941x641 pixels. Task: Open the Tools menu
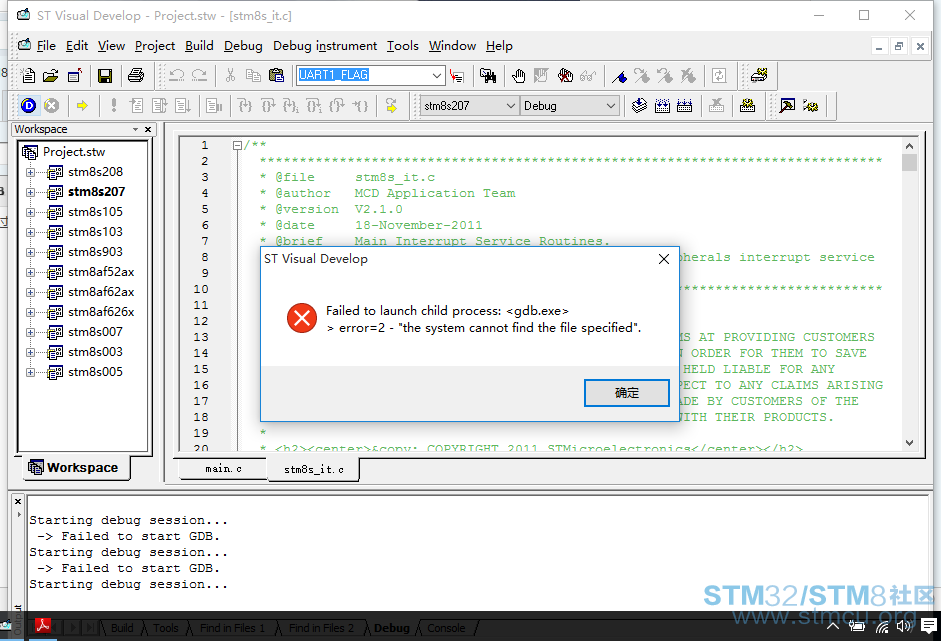click(x=403, y=46)
